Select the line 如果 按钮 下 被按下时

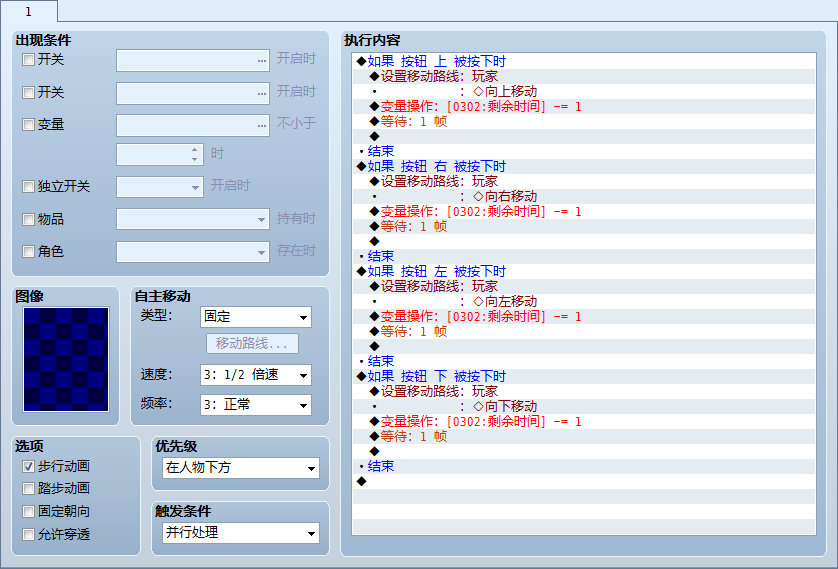point(584,376)
